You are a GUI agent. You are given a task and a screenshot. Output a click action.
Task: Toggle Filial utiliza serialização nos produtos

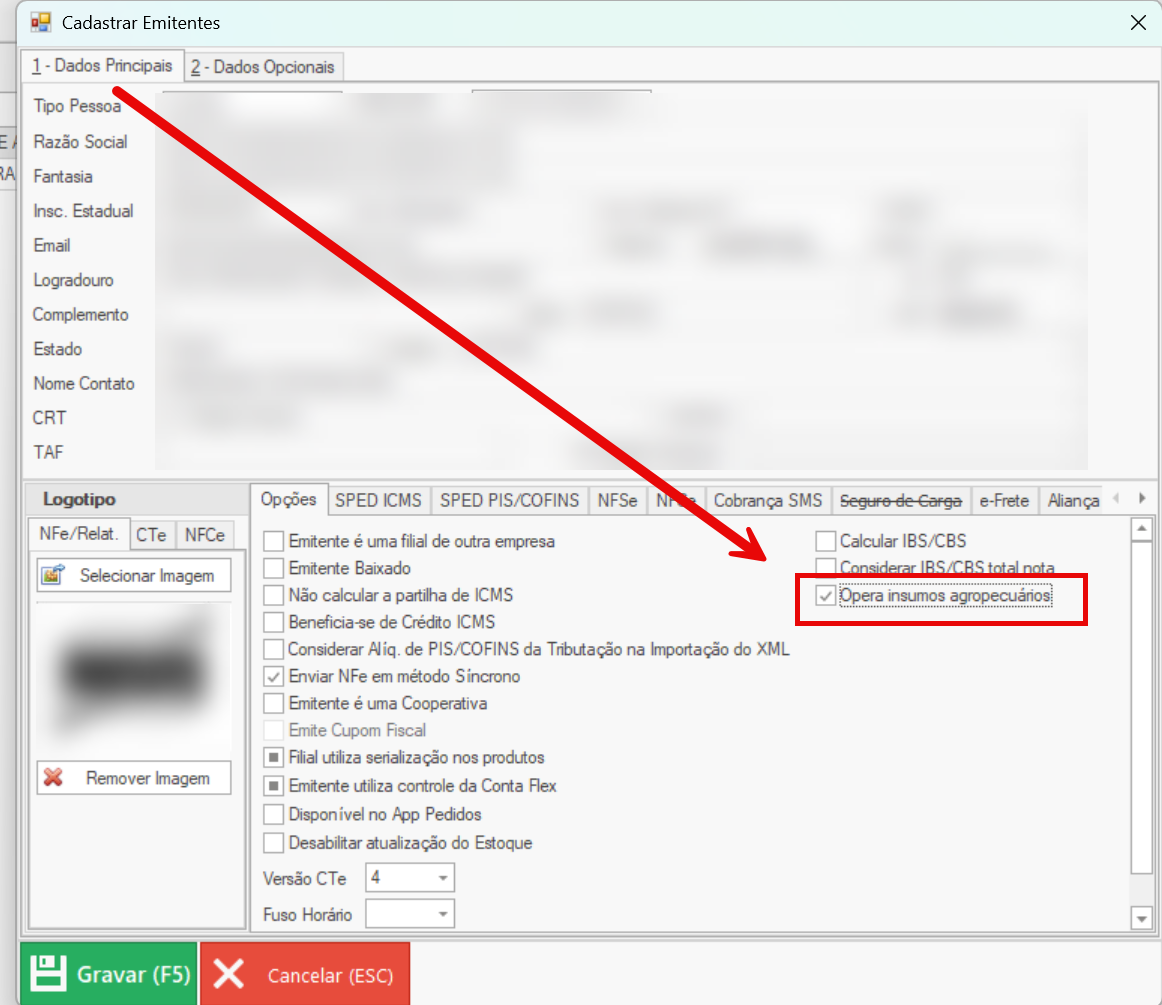click(273, 757)
